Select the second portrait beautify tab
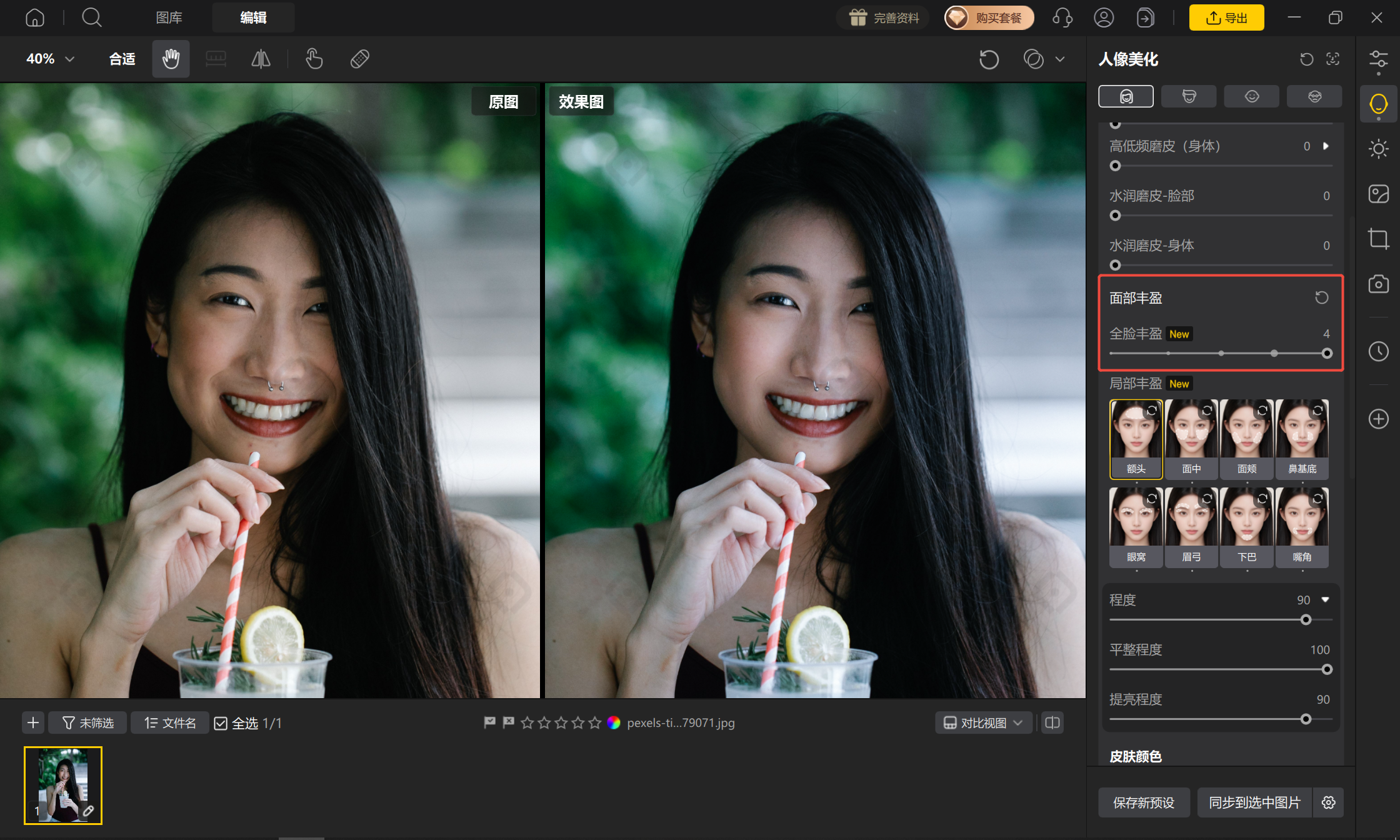Image resolution: width=1400 pixels, height=840 pixels. [x=1189, y=96]
